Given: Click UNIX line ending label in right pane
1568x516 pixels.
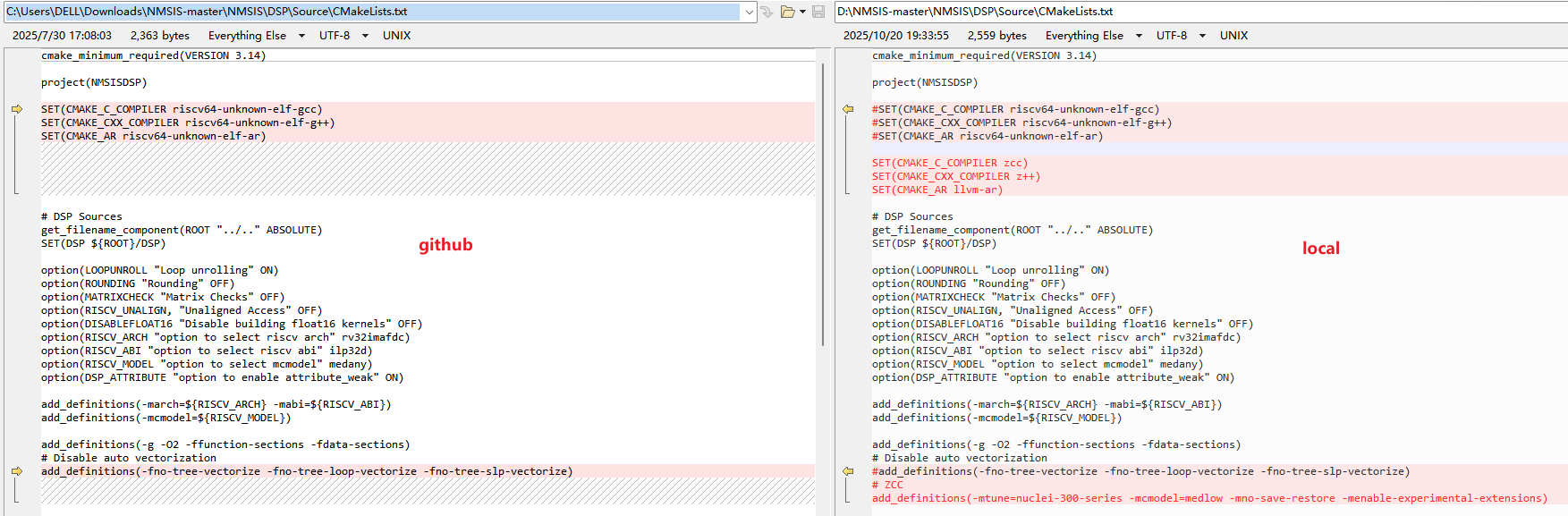Looking at the screenshot, I should click(x=1233, y=36).
